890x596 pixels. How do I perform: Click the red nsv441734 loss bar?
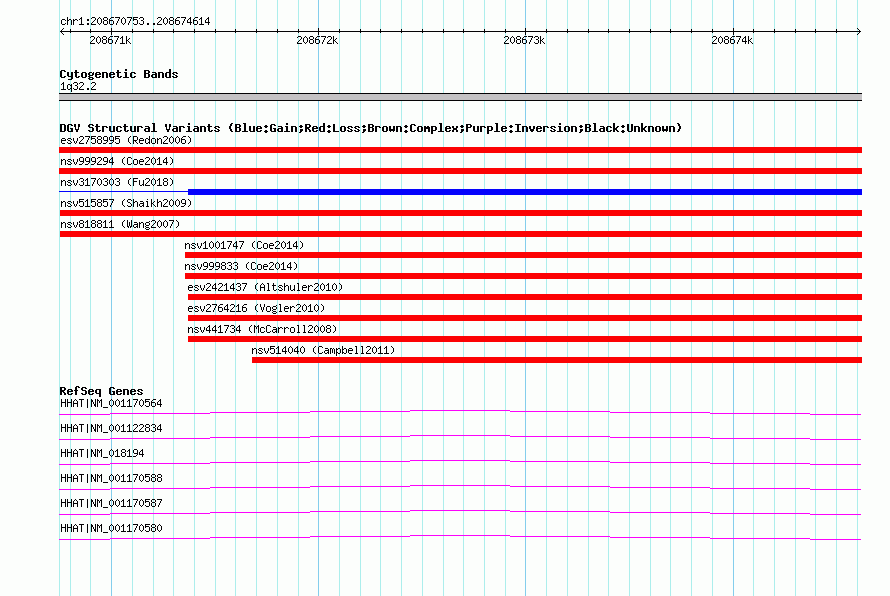point(525,339)
